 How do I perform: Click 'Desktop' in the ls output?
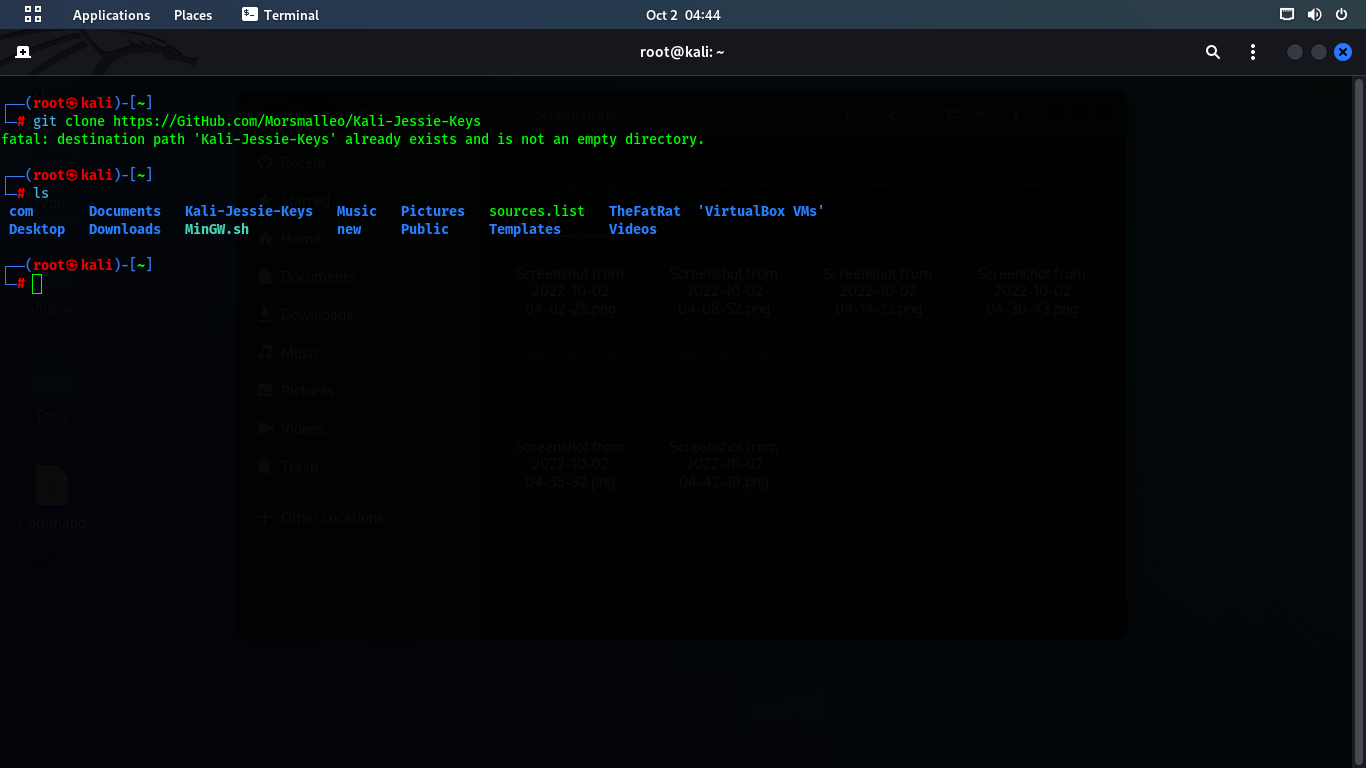(x=37, y=229)
